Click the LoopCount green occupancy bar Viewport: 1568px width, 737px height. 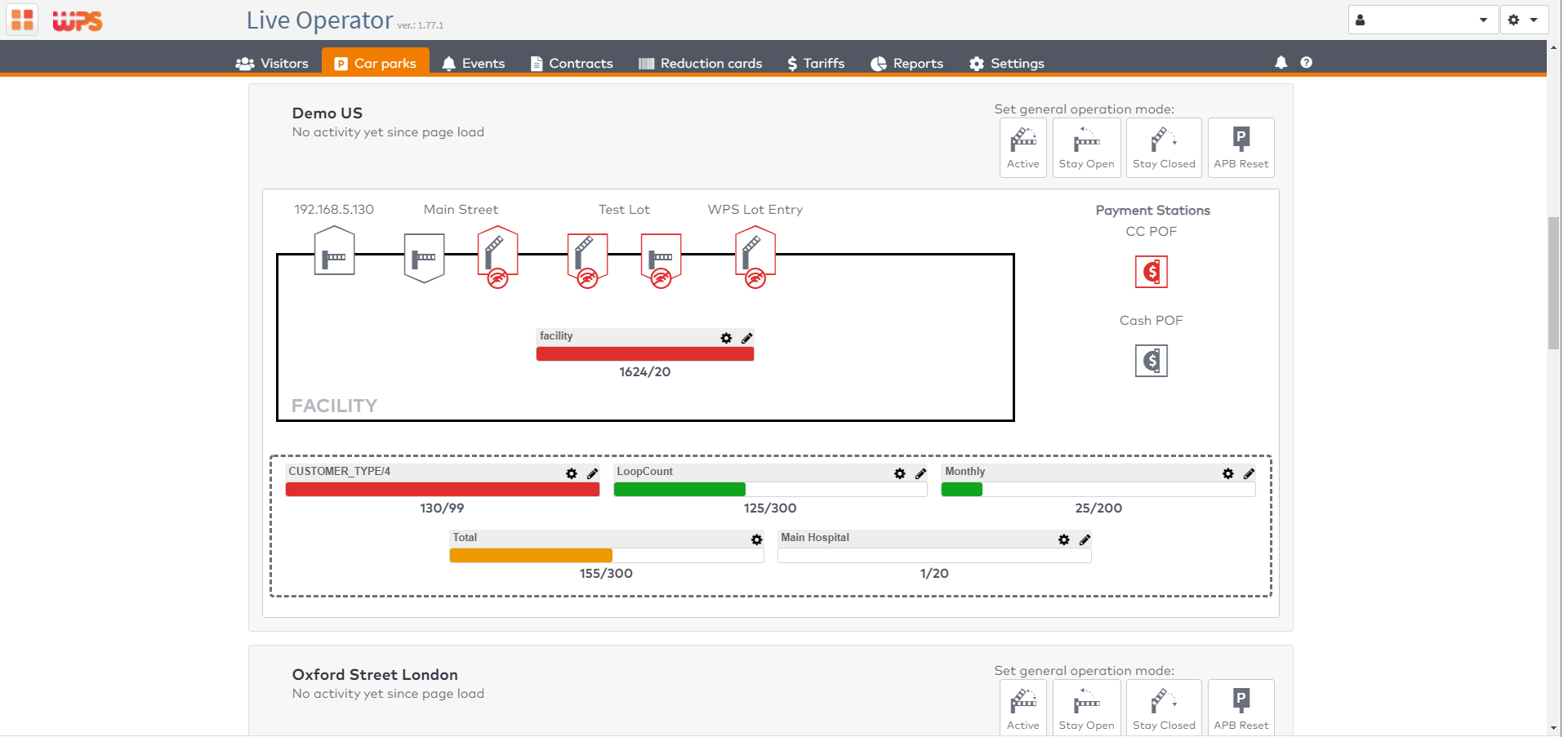[770, 490]
